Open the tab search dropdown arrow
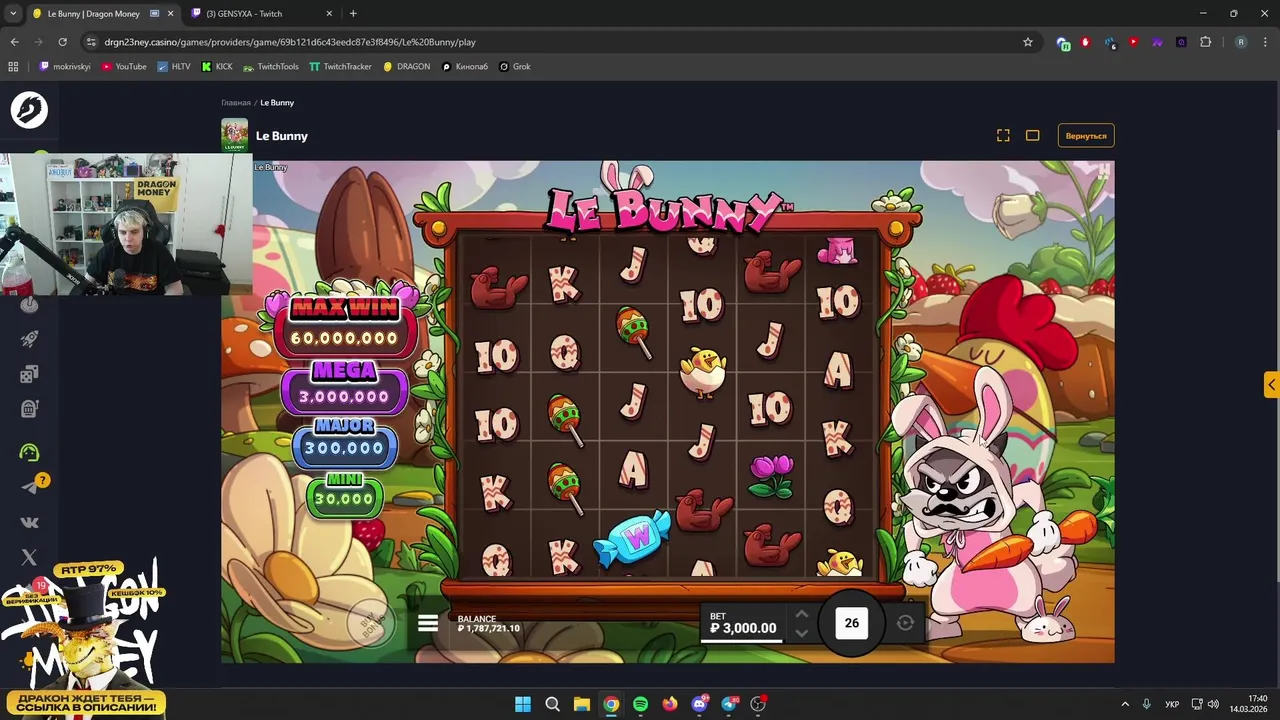The image size is (1280, 720). tap(12, 13)
